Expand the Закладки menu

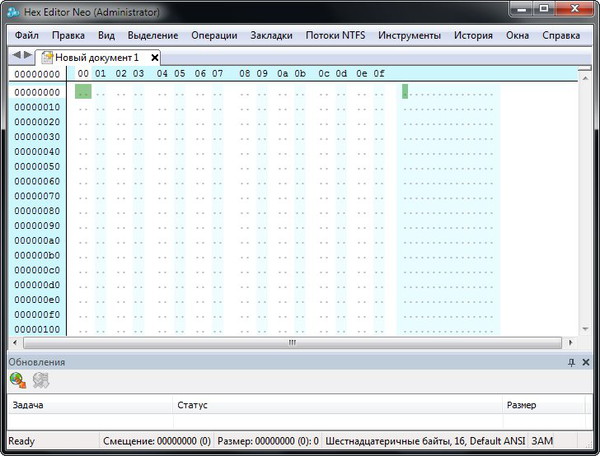272,36
